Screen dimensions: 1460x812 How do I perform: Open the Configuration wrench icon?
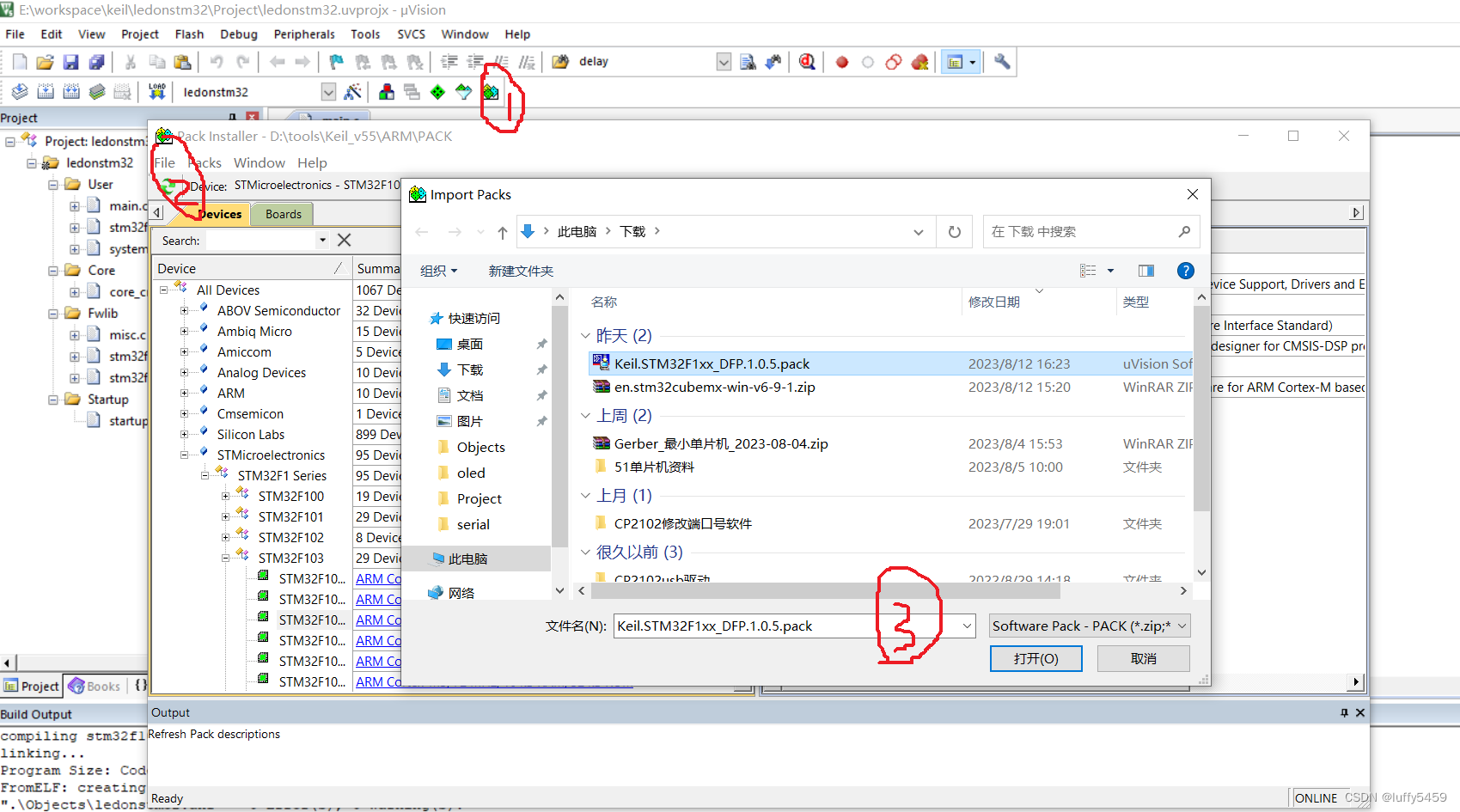[1002, 62]
